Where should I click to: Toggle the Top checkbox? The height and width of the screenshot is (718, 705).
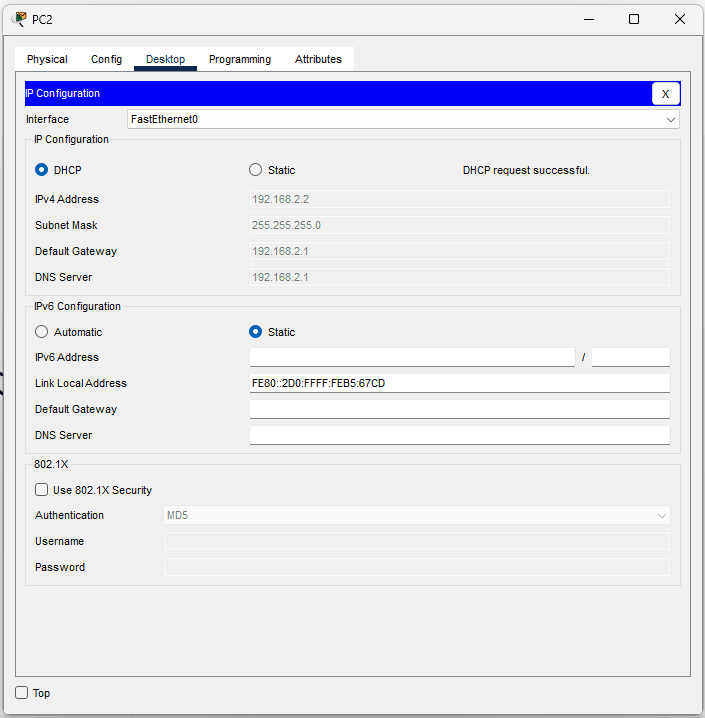pos(22,693)
